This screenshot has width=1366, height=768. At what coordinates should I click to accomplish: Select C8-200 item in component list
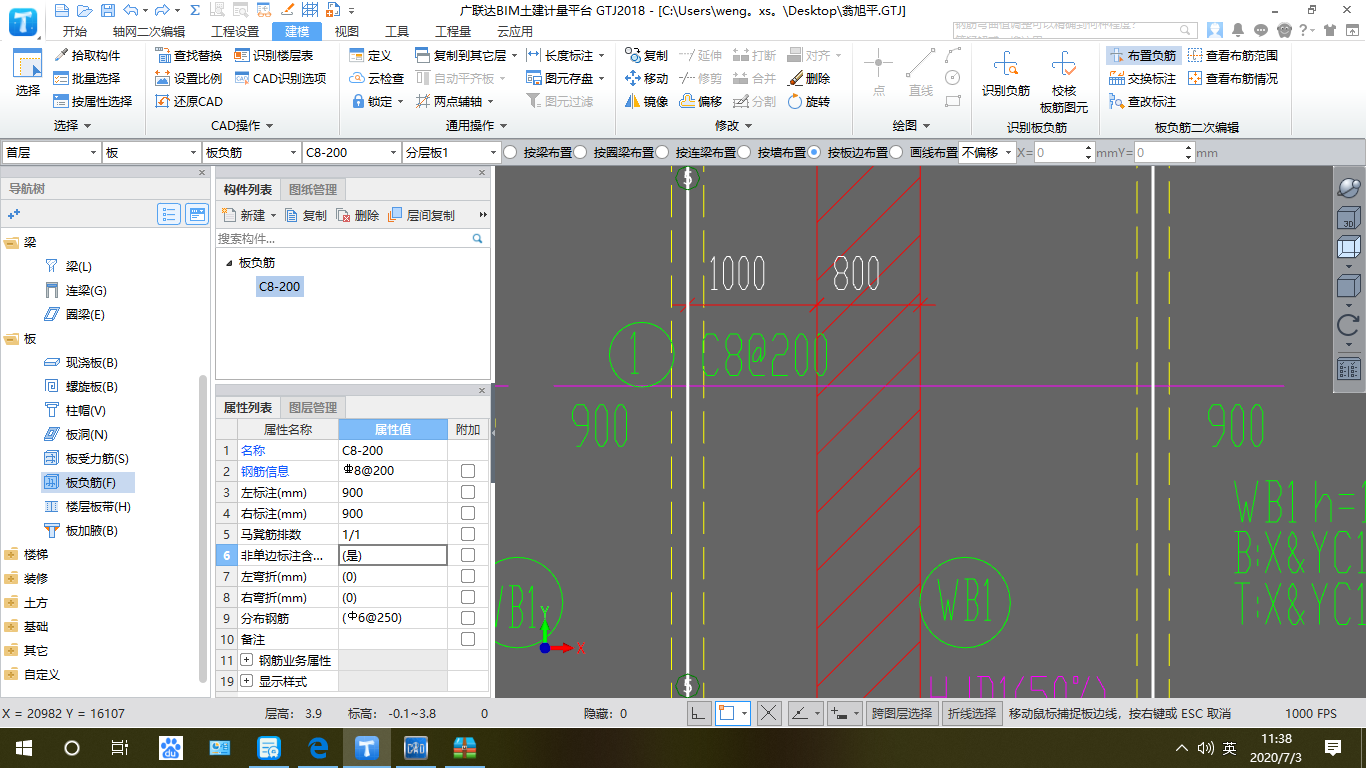point(279,287)
